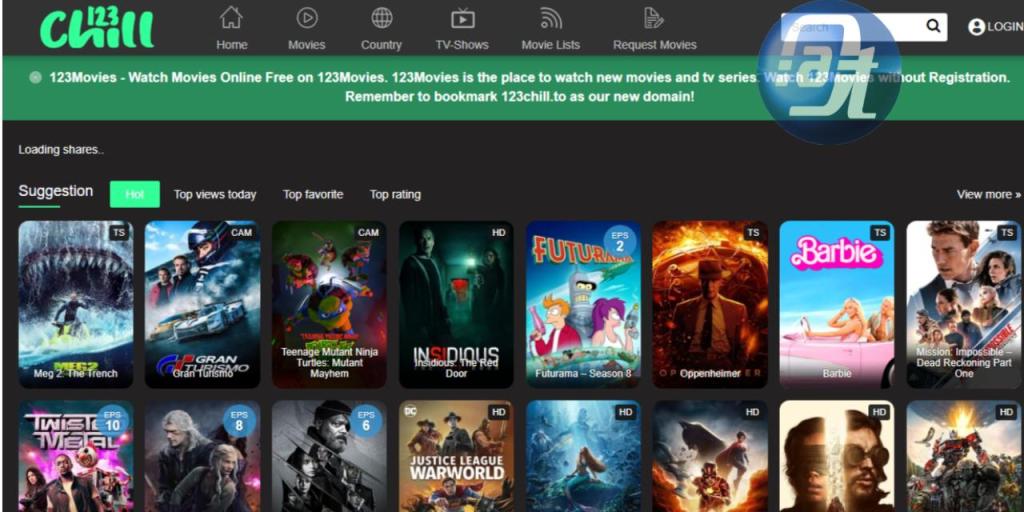Open Justice League Warworld poster
Viewport: 1024px width, 512px height.
456,456
